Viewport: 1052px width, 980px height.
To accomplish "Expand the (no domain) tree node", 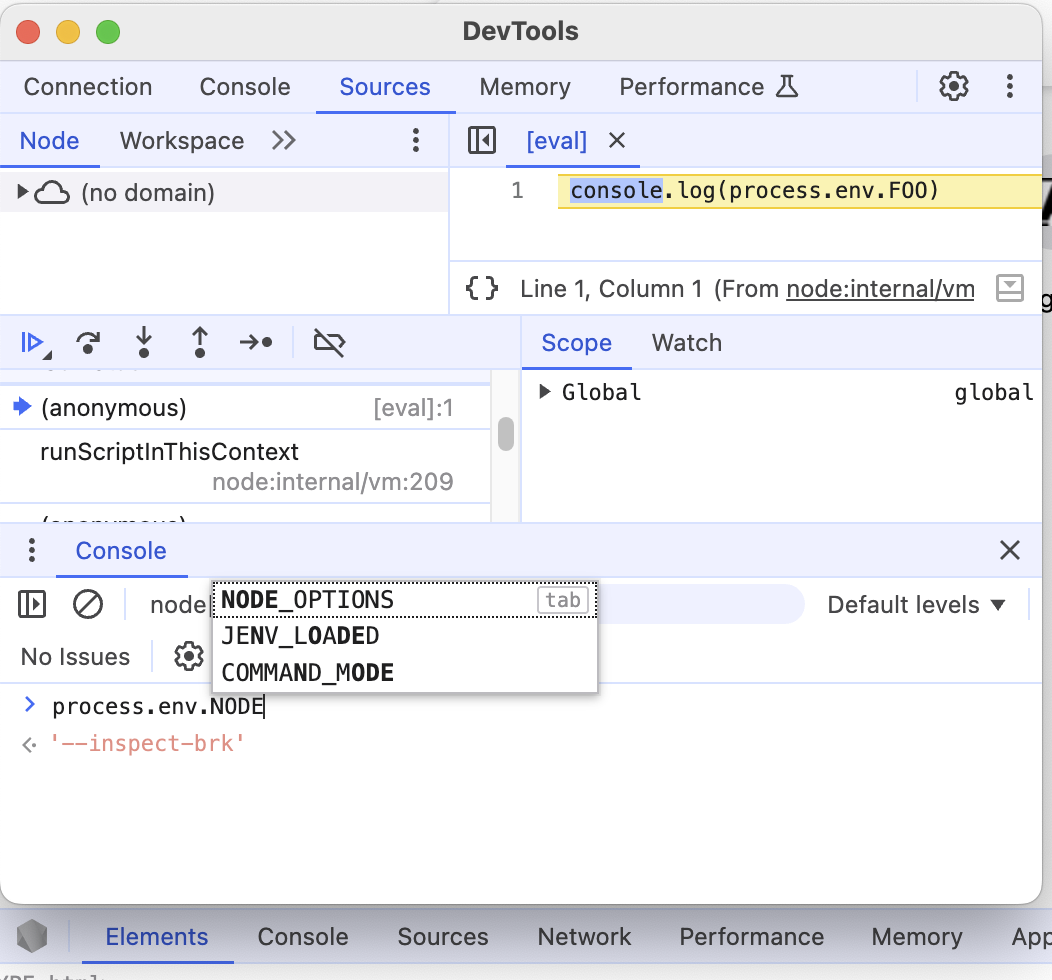I will click(x=22, y=193).
